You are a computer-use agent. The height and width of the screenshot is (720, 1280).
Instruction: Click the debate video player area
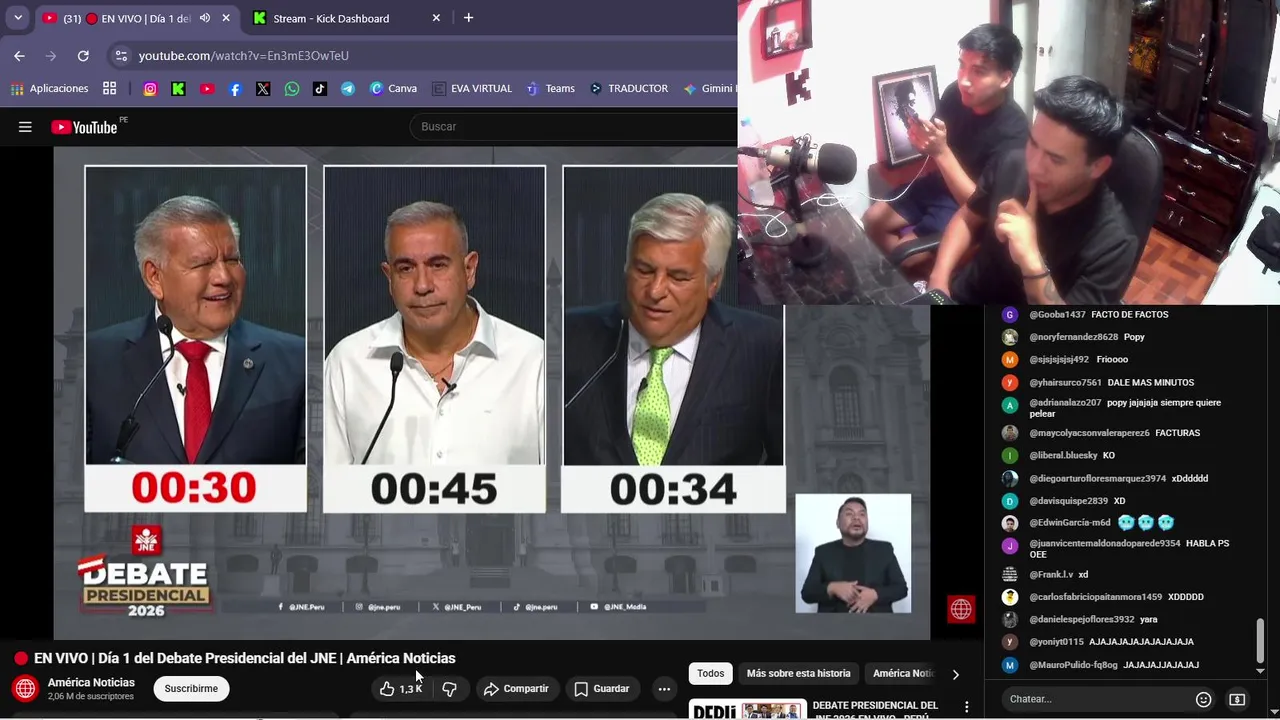pos(491,393)
